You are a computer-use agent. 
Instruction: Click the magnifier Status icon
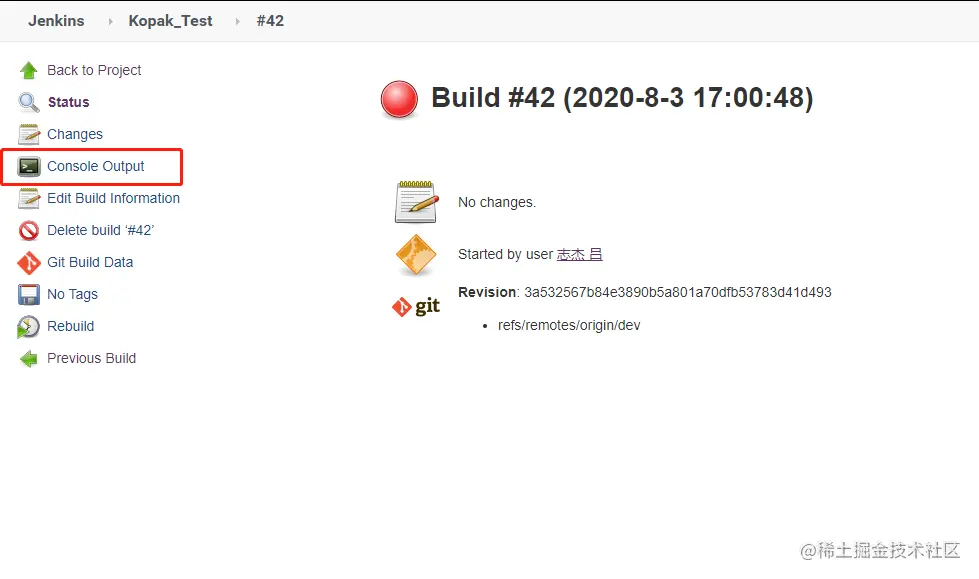pyautogui.click(x=29, y=102)
